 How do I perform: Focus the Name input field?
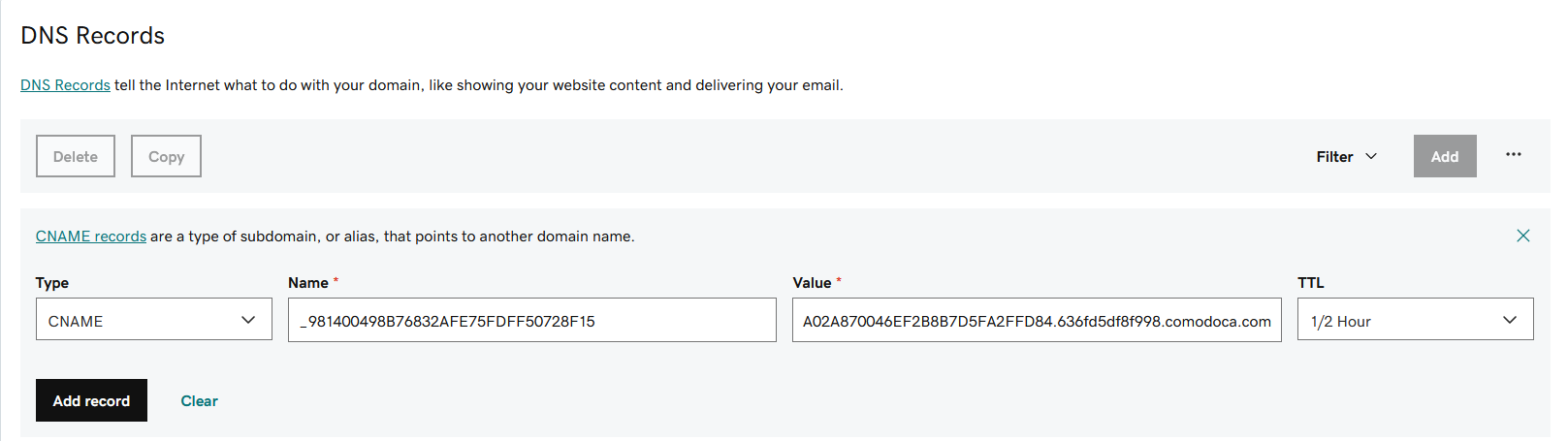tap(531, 320)
